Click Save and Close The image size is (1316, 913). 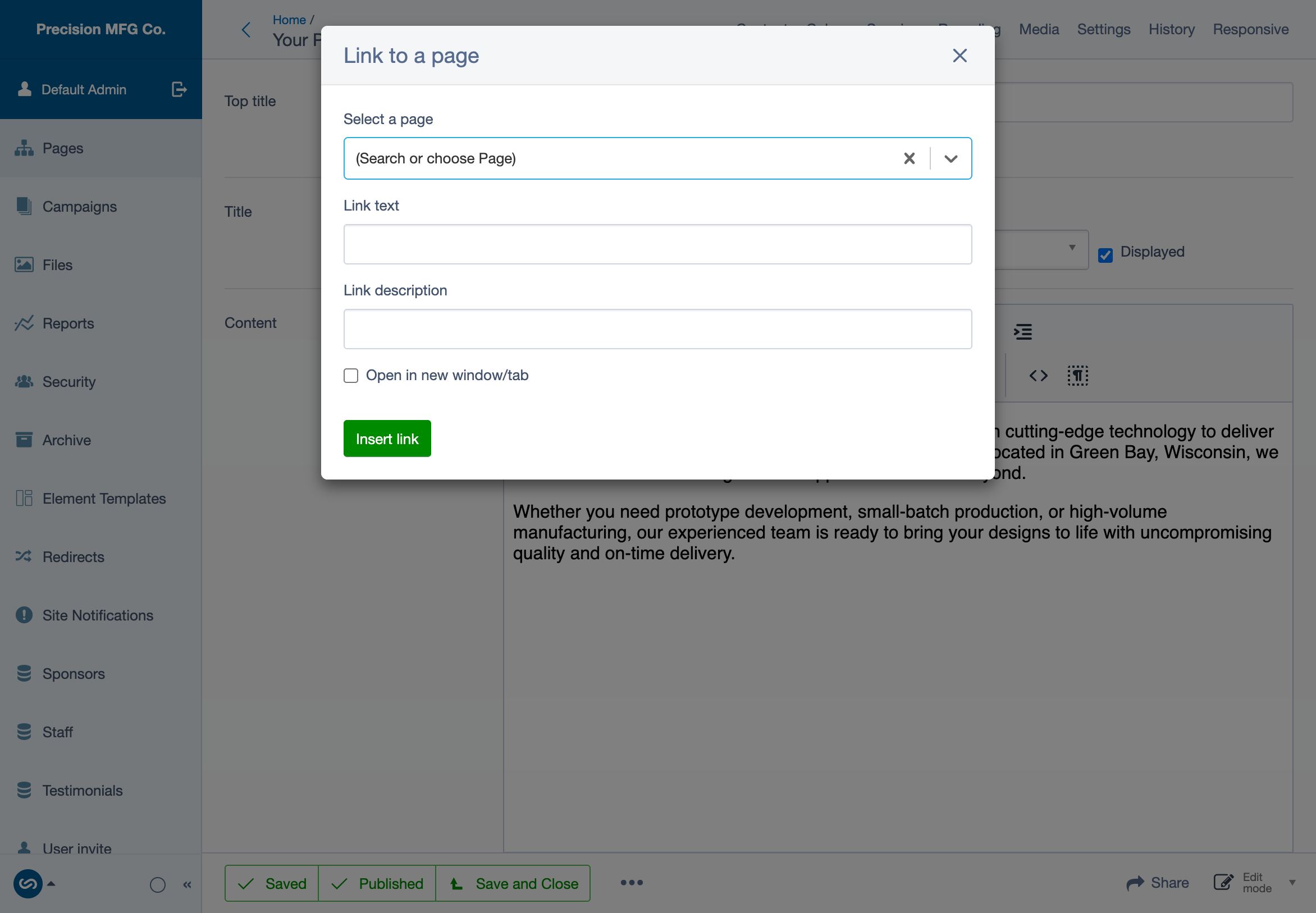click(513, 883)
